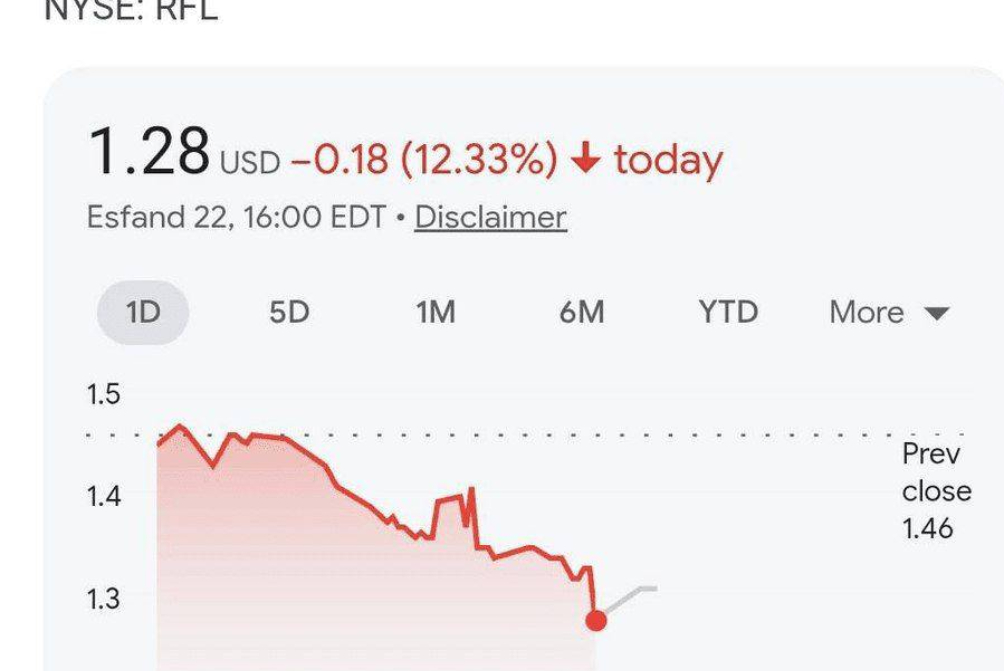Click the 1.4 y-axis label
This screenshot has height=671, width=1004.
coord(102,496)
